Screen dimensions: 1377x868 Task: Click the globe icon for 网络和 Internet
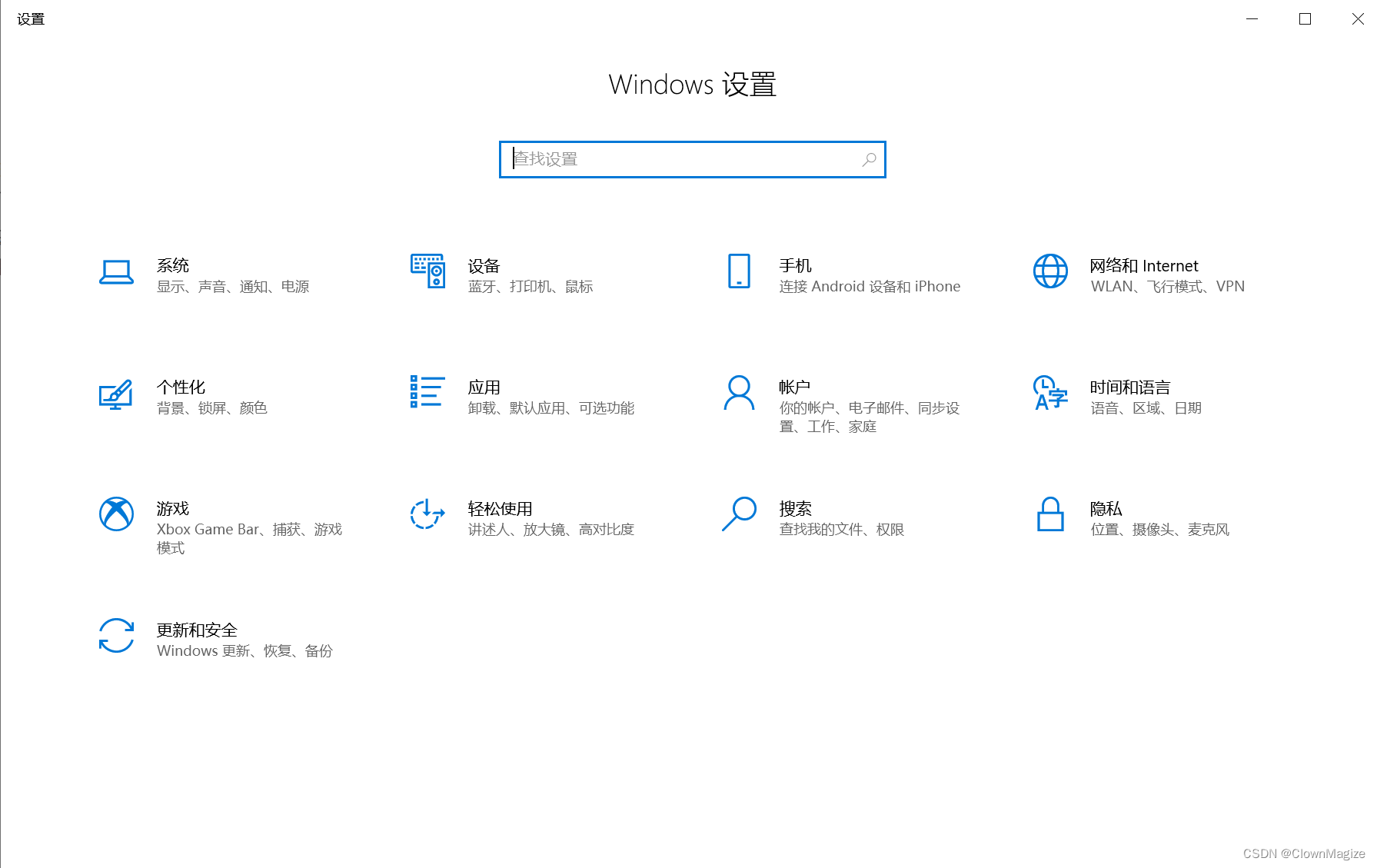tap(1050, 271)
